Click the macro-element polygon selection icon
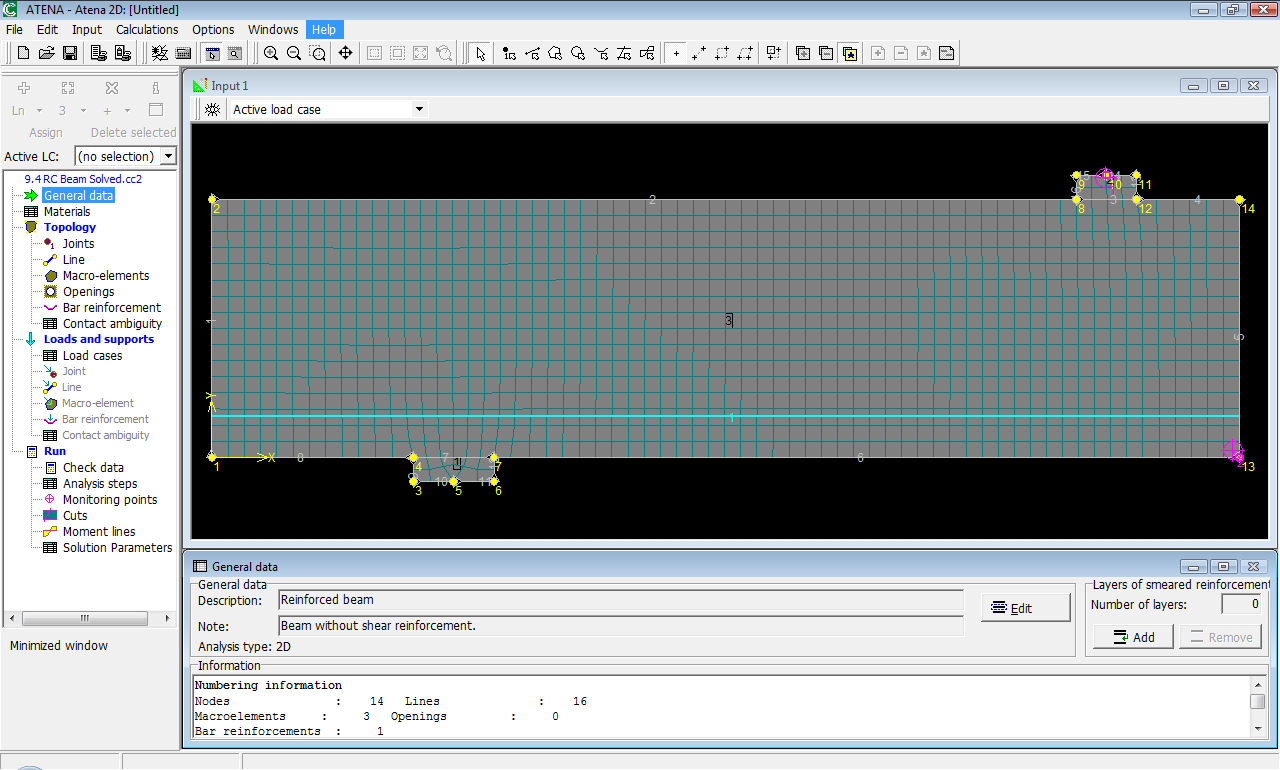Screen dimensions: 1280x770 pos(555,53)
